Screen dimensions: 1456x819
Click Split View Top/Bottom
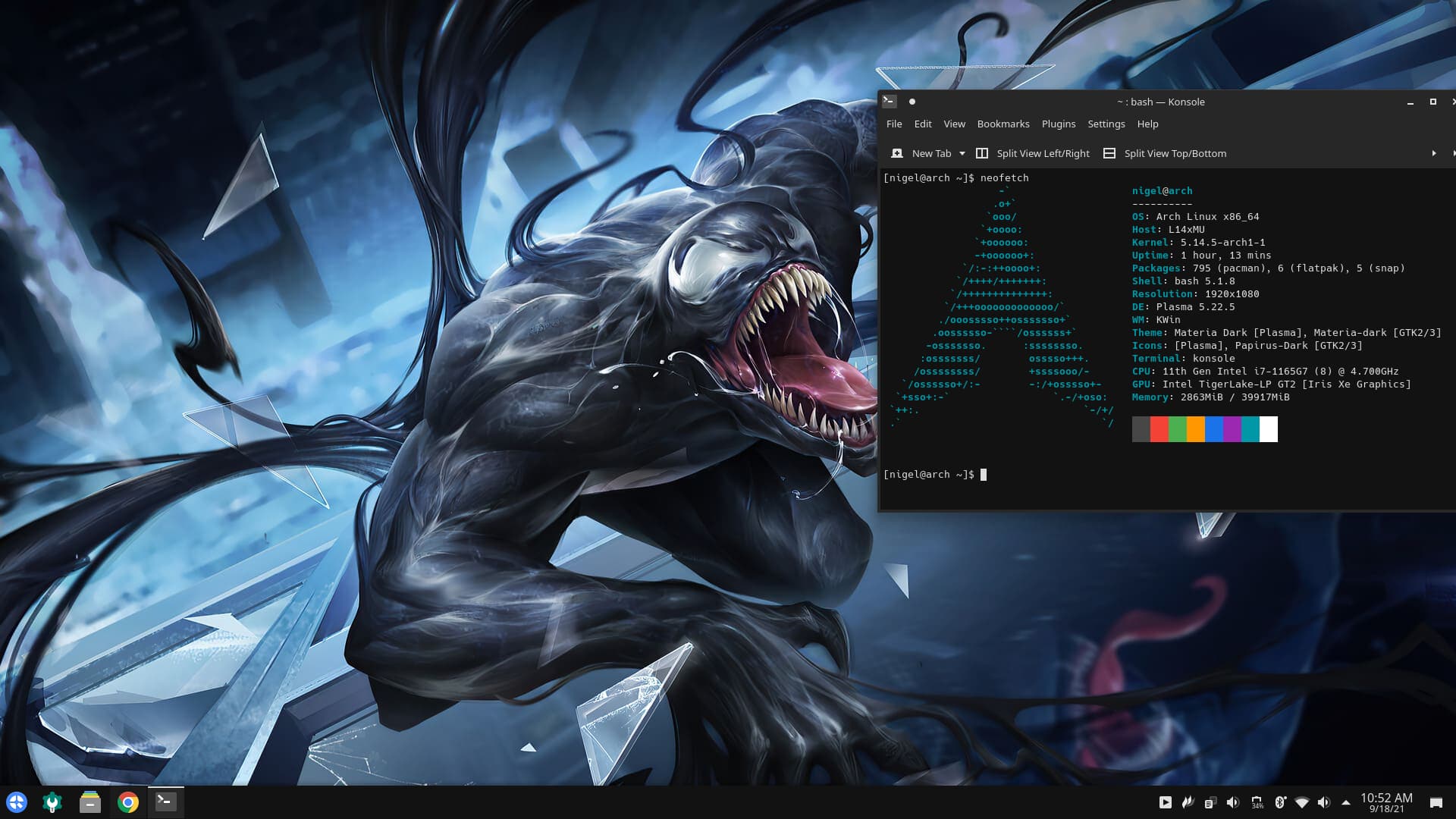point(1165,153)
